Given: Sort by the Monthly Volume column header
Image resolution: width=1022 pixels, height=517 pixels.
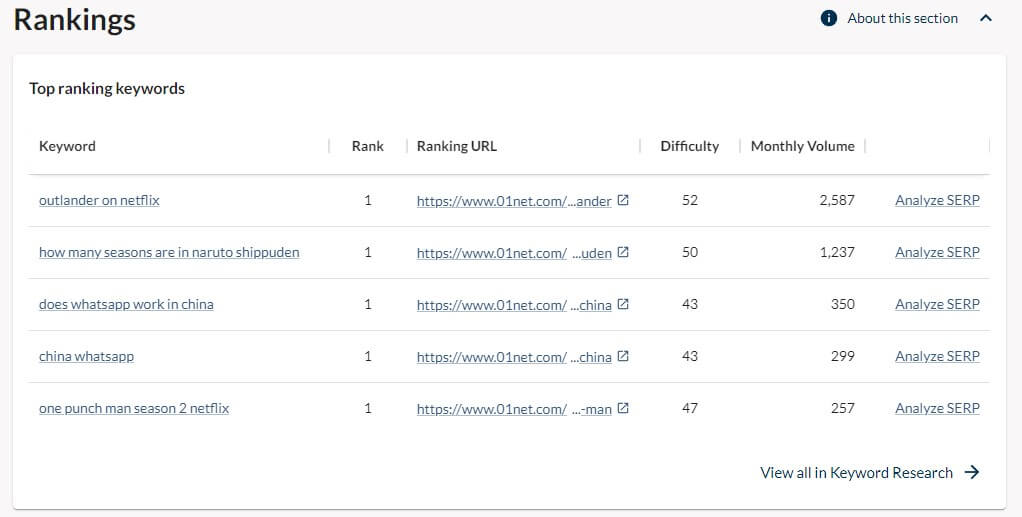Looking at the screenshot, I should tap(802, 146).
